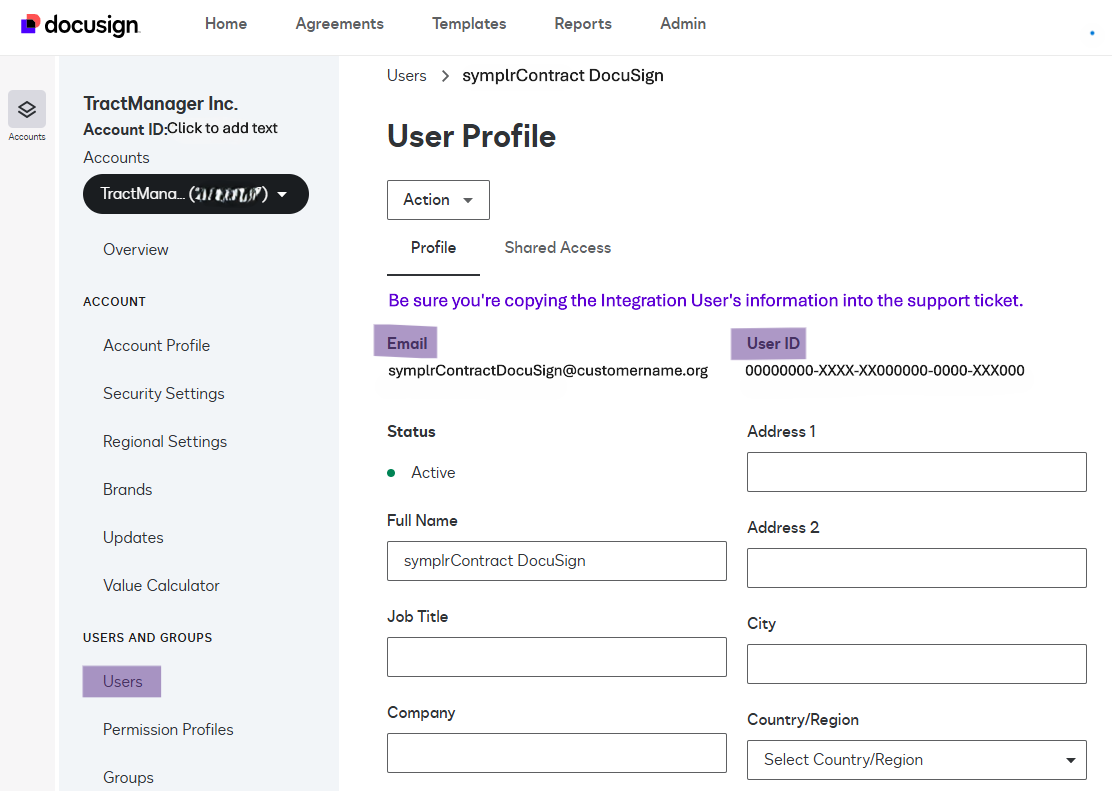This screenshot has height=792, width=1112.
Task: Open the Select Country/Region dropdown
Action: [916, 759]
